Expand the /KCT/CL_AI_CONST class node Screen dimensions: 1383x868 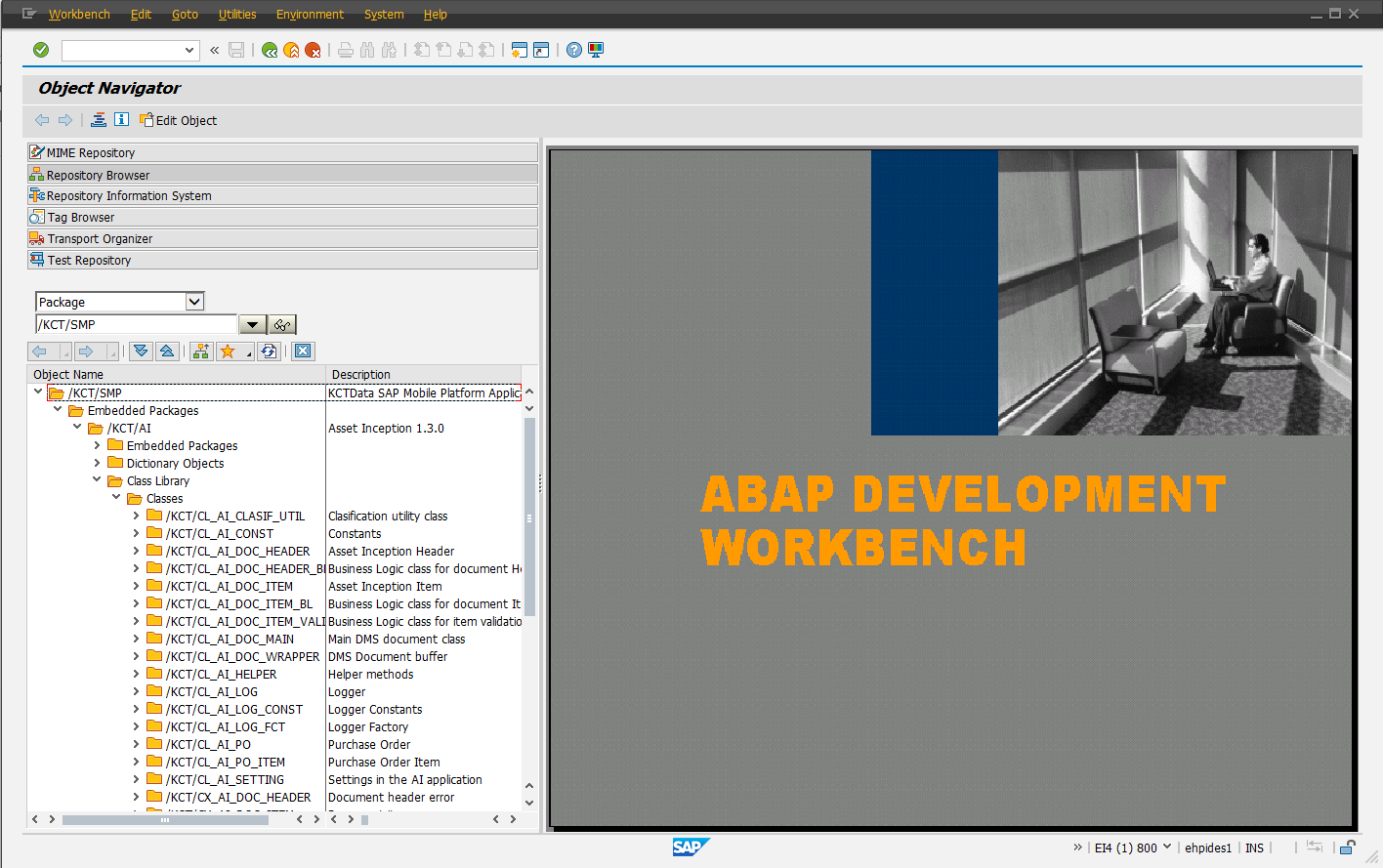(x=136, y=533)
